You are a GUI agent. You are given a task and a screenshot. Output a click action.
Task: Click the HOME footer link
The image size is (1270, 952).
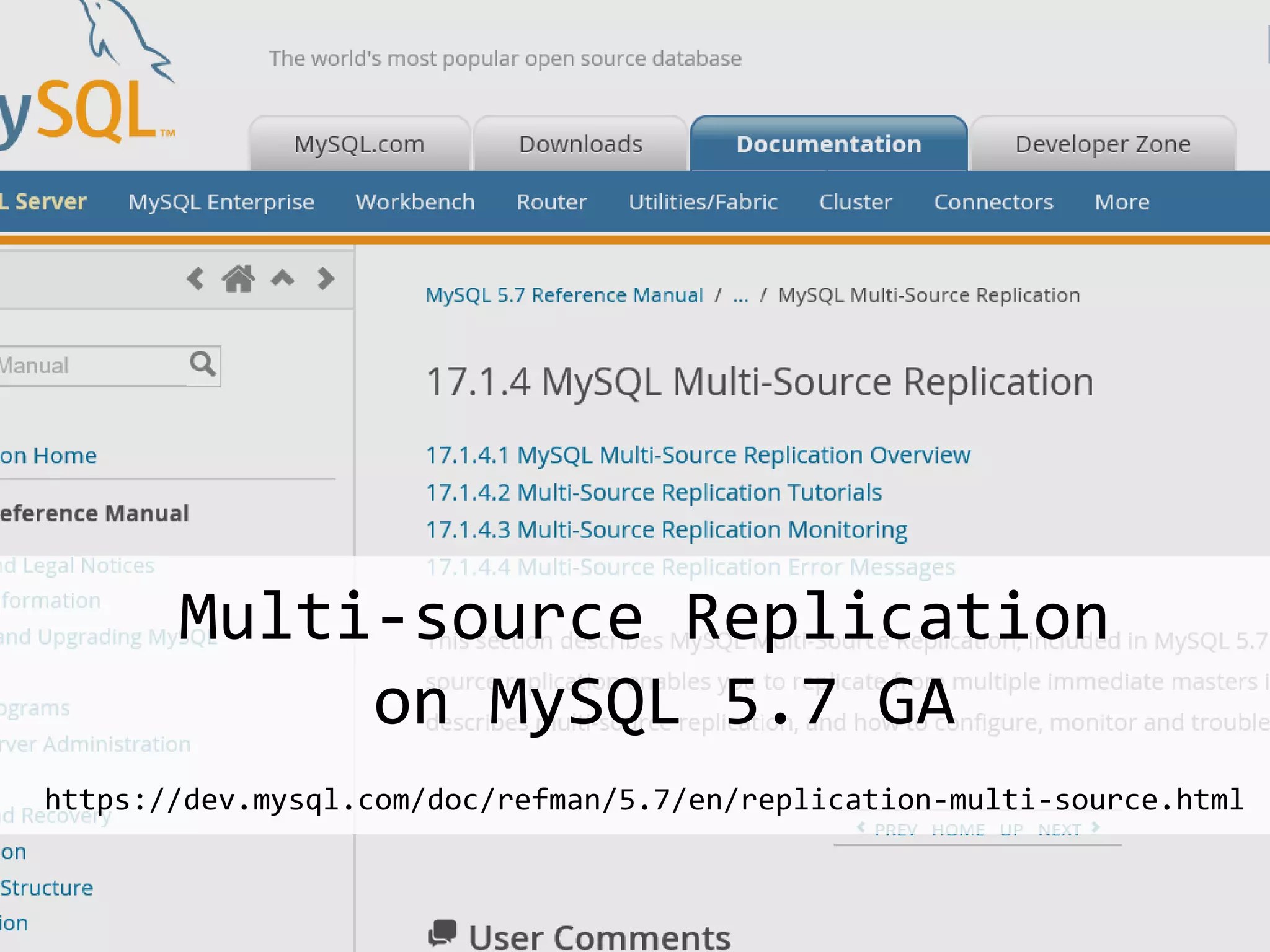click(958, 830)
